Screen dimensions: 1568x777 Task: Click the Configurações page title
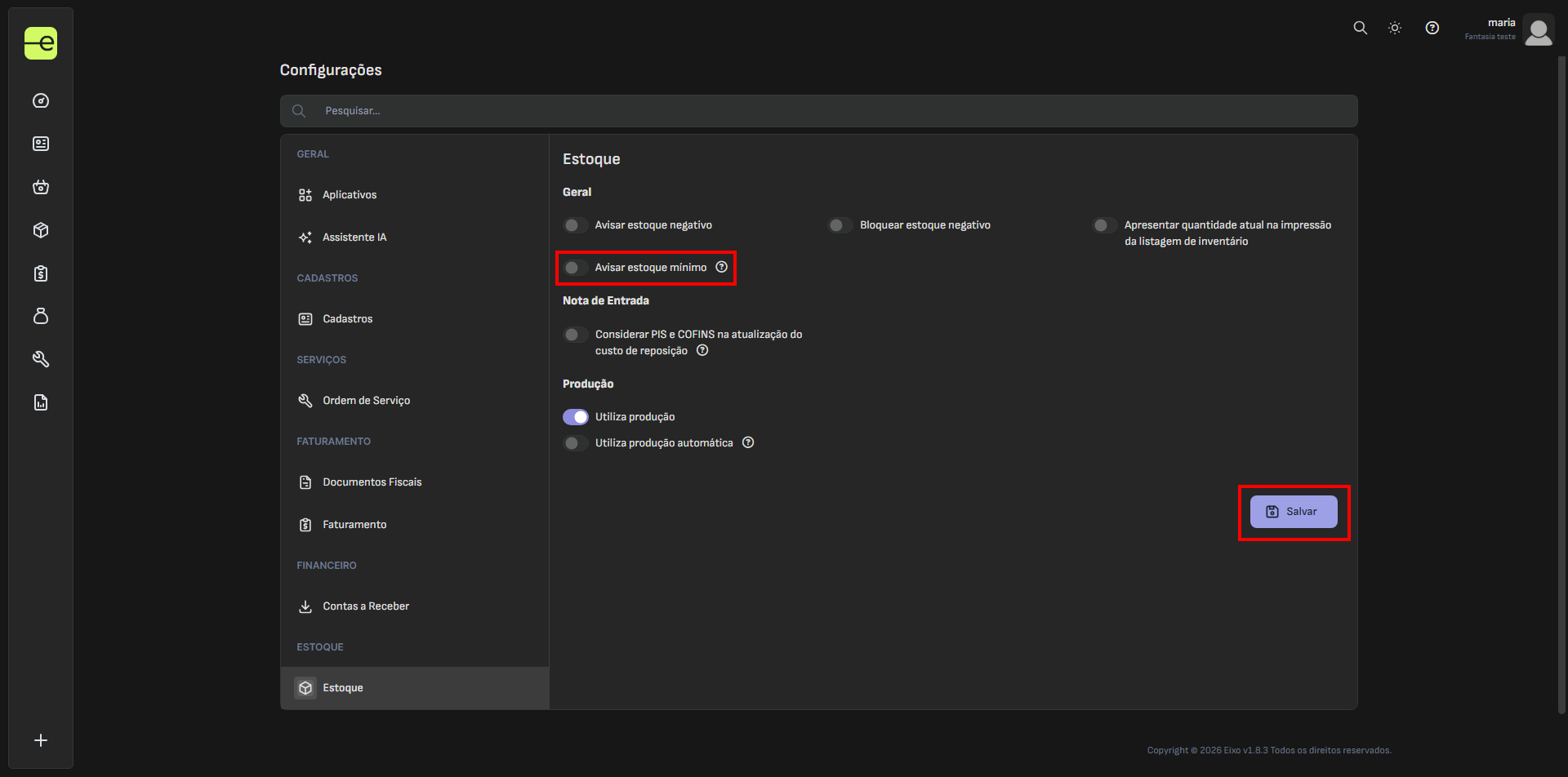coord(331,70)
